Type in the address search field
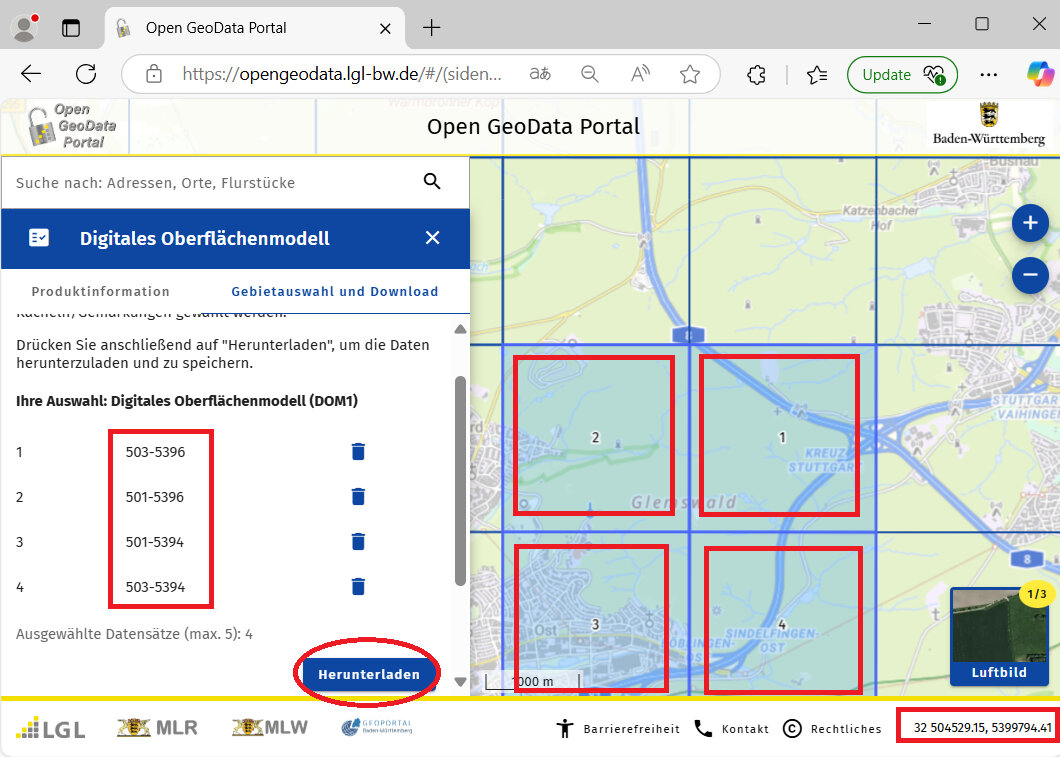The height and width of the screenshot is (757, 1060). (x=200, y=183)
